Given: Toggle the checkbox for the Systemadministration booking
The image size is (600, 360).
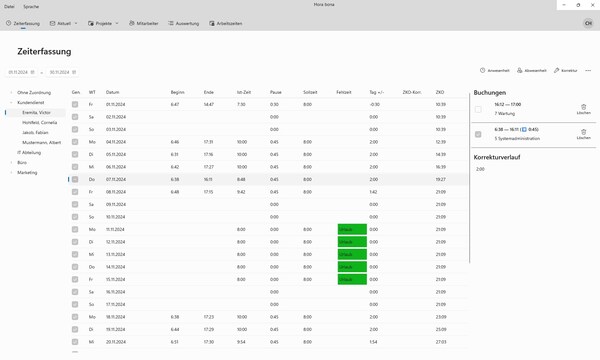Looking at the screenshot, I should (478, 134).
